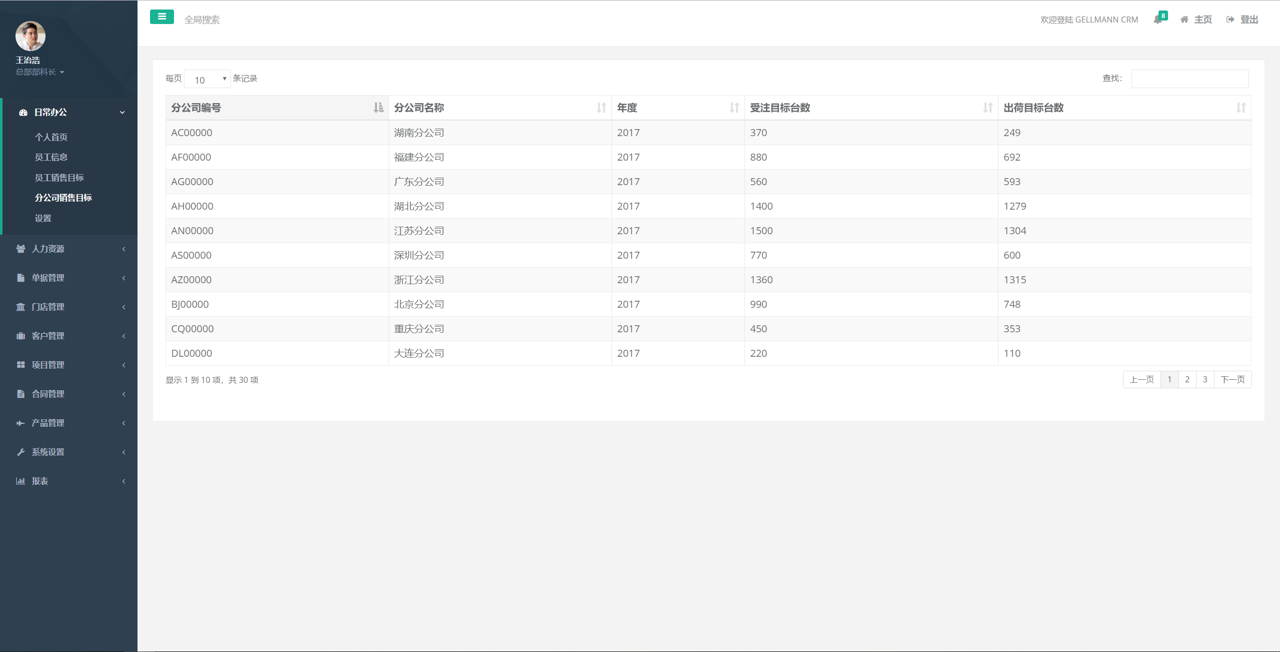Sort by 分公司编号 column sort icon
Screen dimensions: 1280x652
click(378, 108)
